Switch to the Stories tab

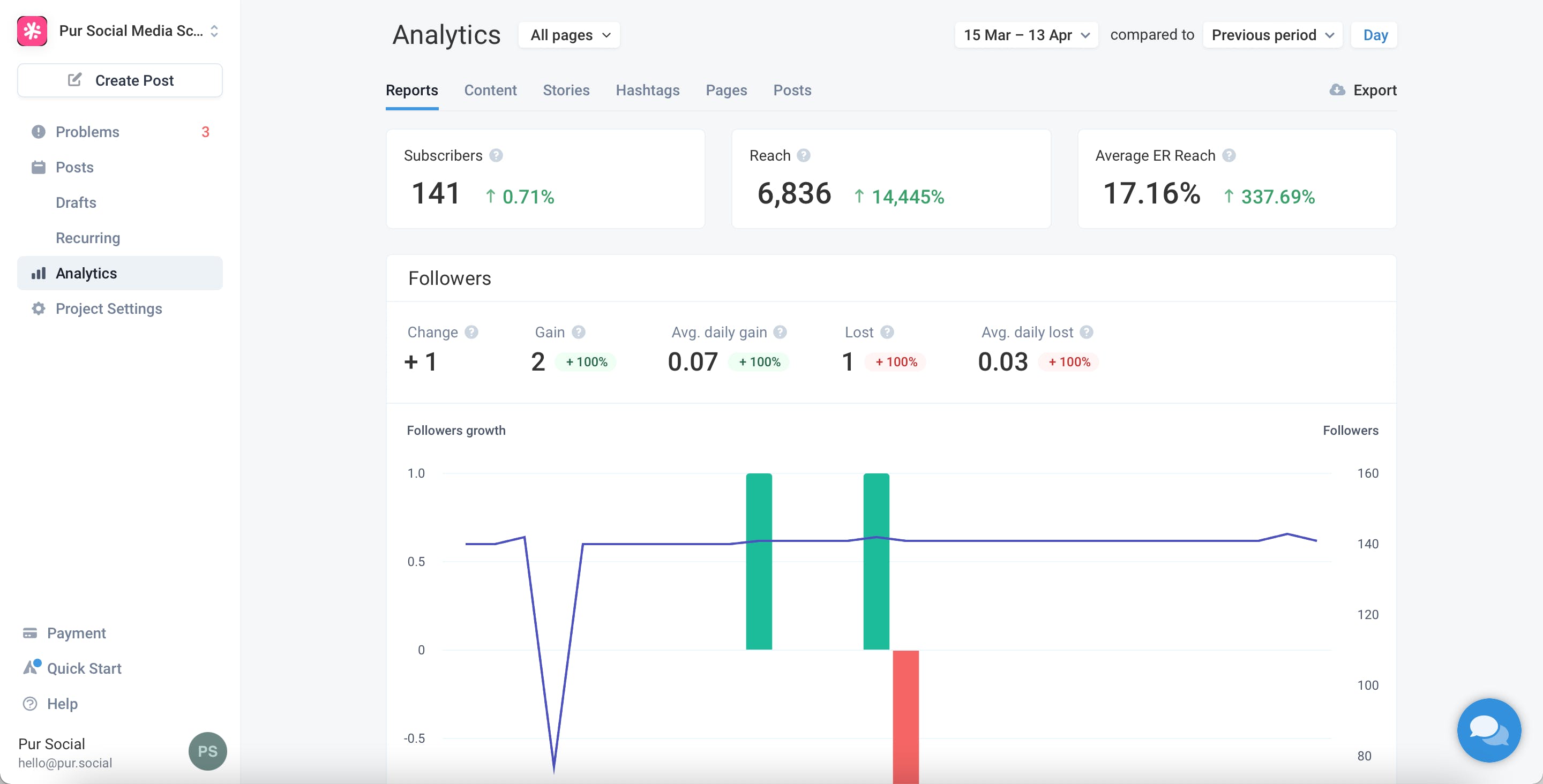566,91
